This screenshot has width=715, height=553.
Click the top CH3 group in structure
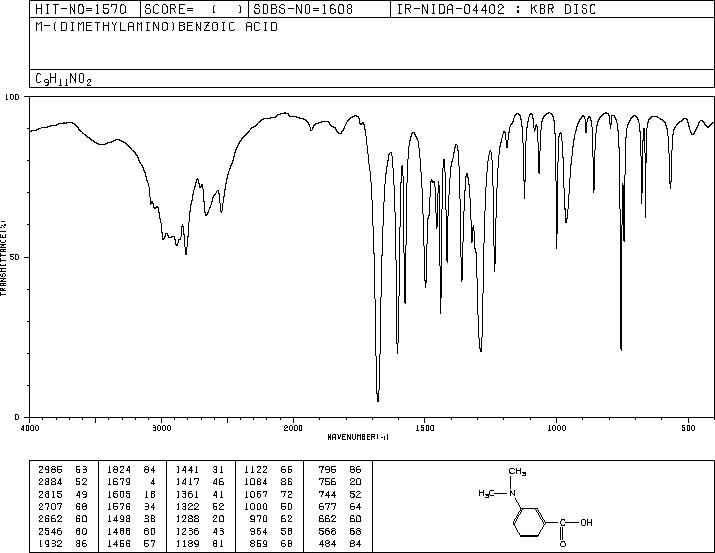pyautogui.click(x=518, y=471)
